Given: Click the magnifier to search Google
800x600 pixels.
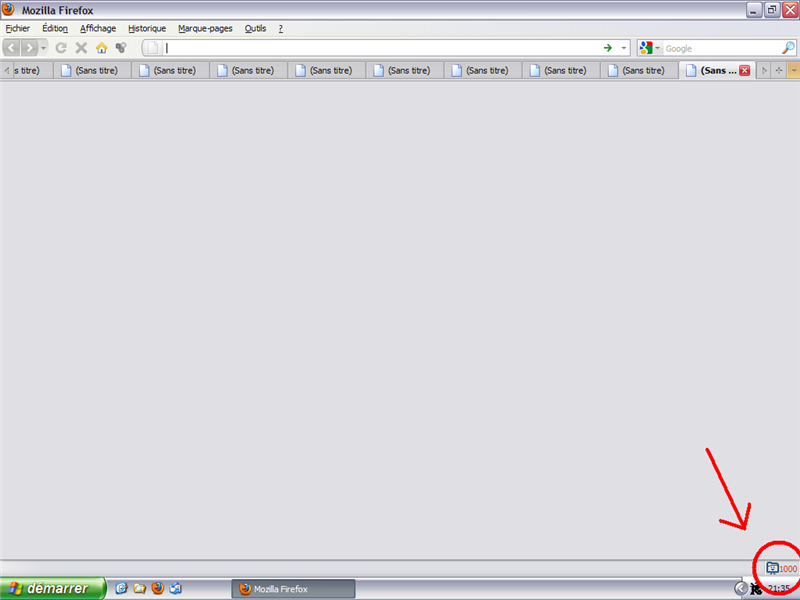Looking at the screenshot, I should click(x=790, y=48).
